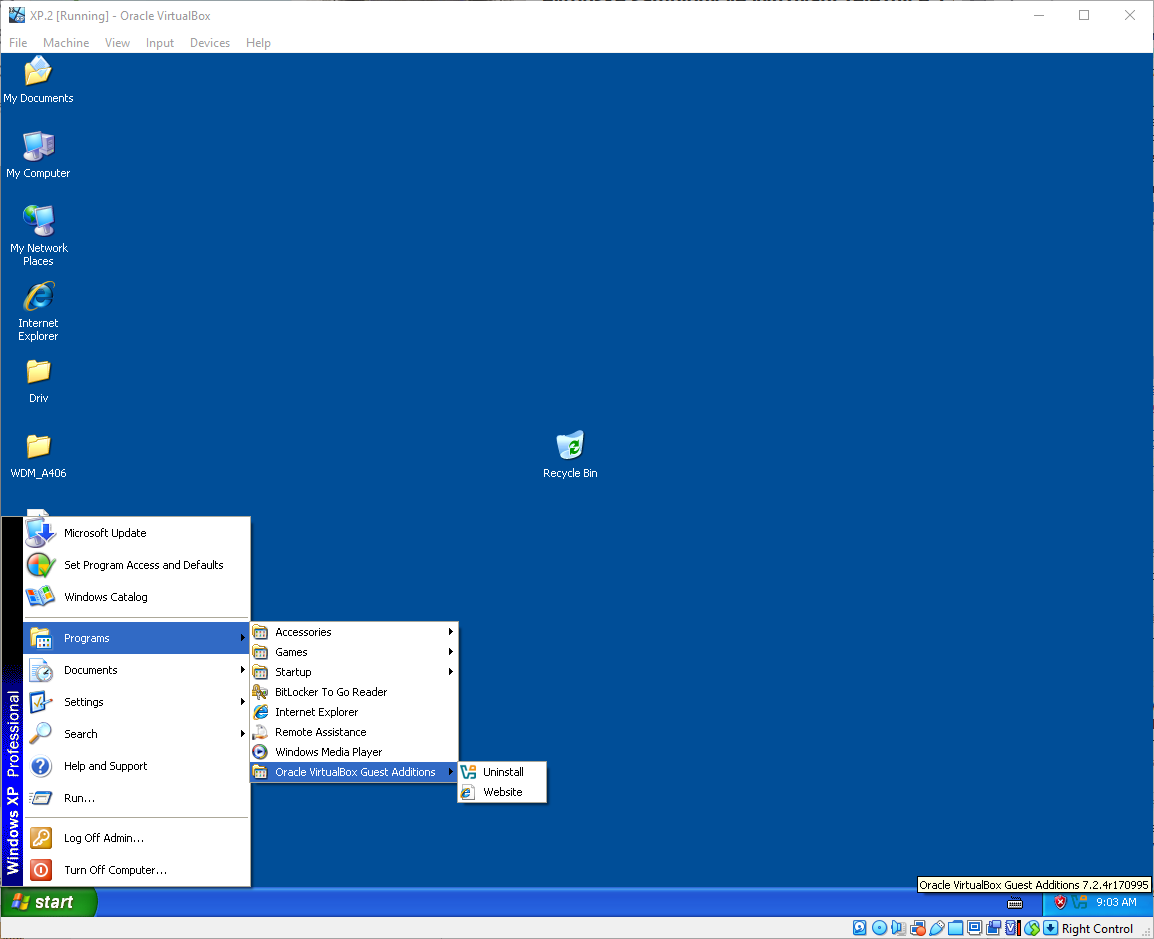Viewport: 1154px width, 939px height.
Task: Click the VirtualBox network status icon
Action: [918, 928]
